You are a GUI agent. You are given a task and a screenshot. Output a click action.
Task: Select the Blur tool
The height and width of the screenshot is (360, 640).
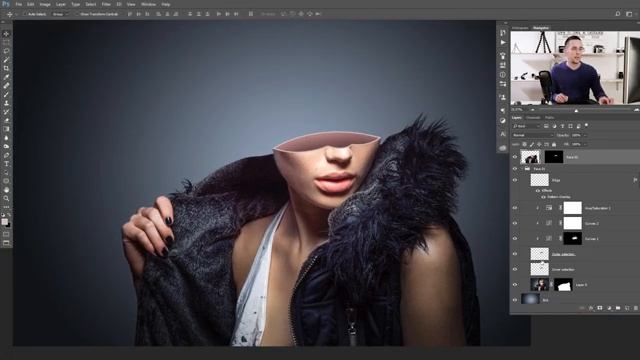pyautogui.click(x=6, y=138)
